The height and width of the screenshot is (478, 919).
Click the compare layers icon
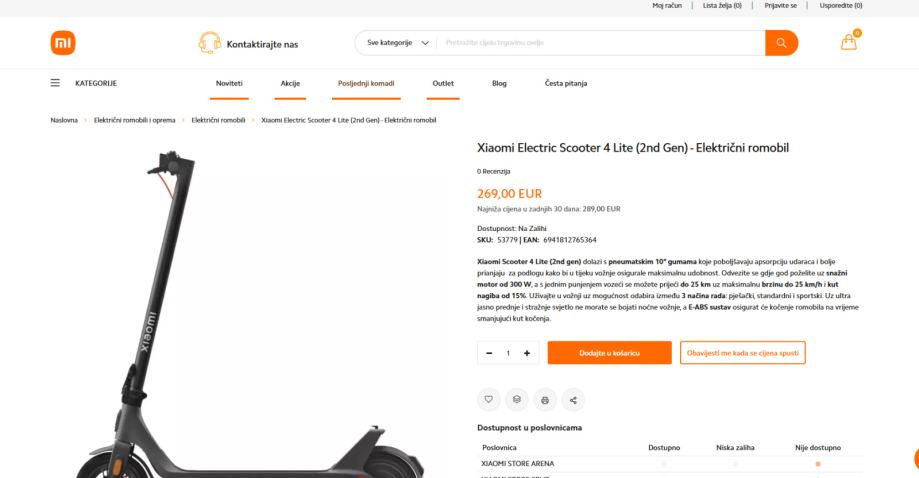click(x=516, y=400)
